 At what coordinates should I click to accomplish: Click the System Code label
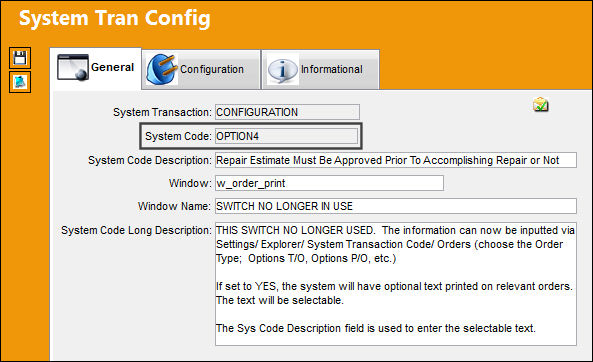pos(178,136)
